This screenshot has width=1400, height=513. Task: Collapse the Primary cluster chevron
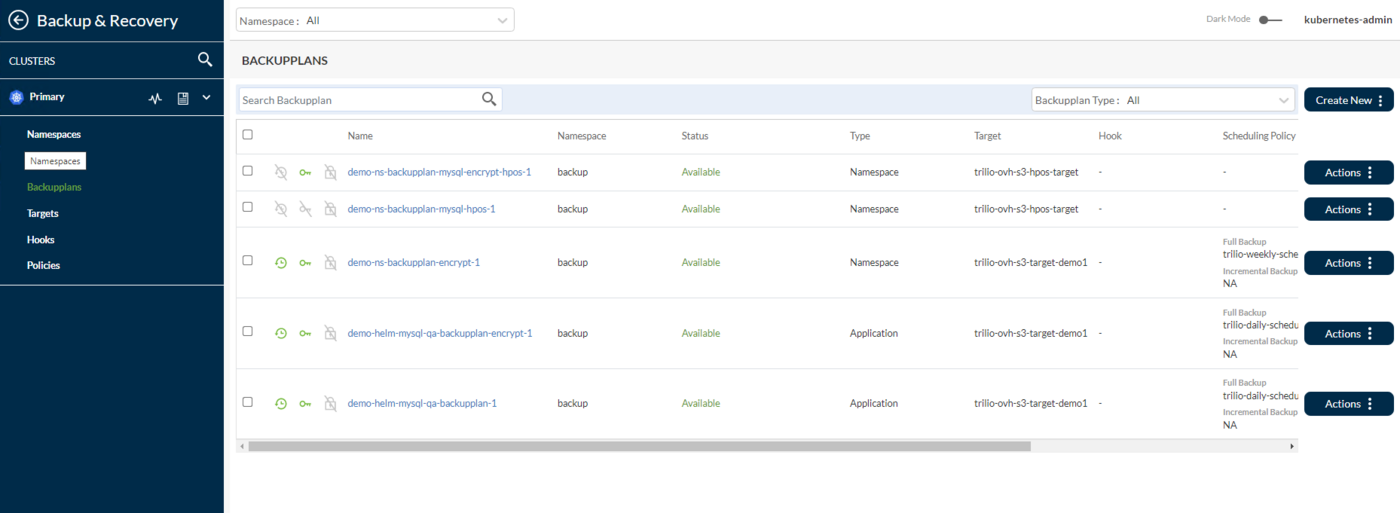[x=207, y=98]
